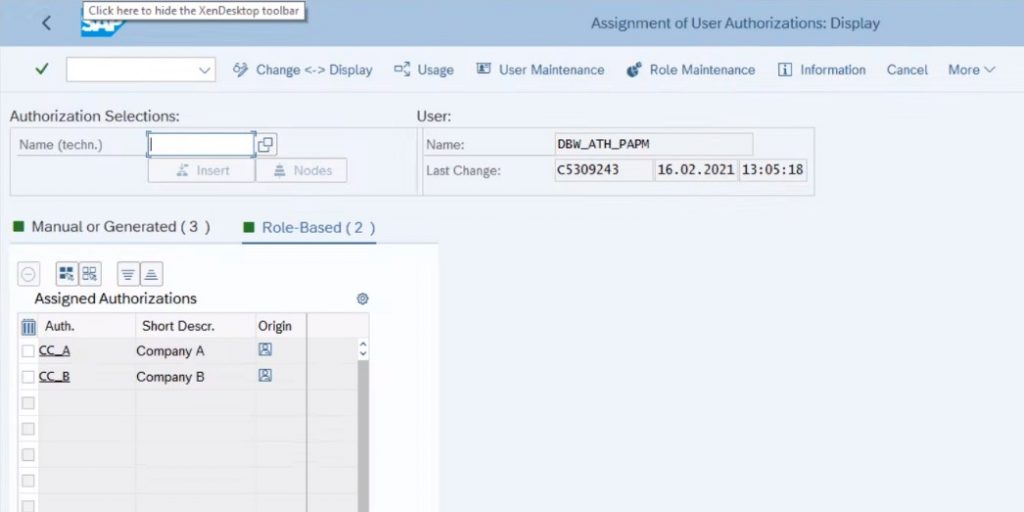Click the user name field DBW_ATH_PAPM
The width and height of the screenshot is (1024, 512).
point(654,144)
